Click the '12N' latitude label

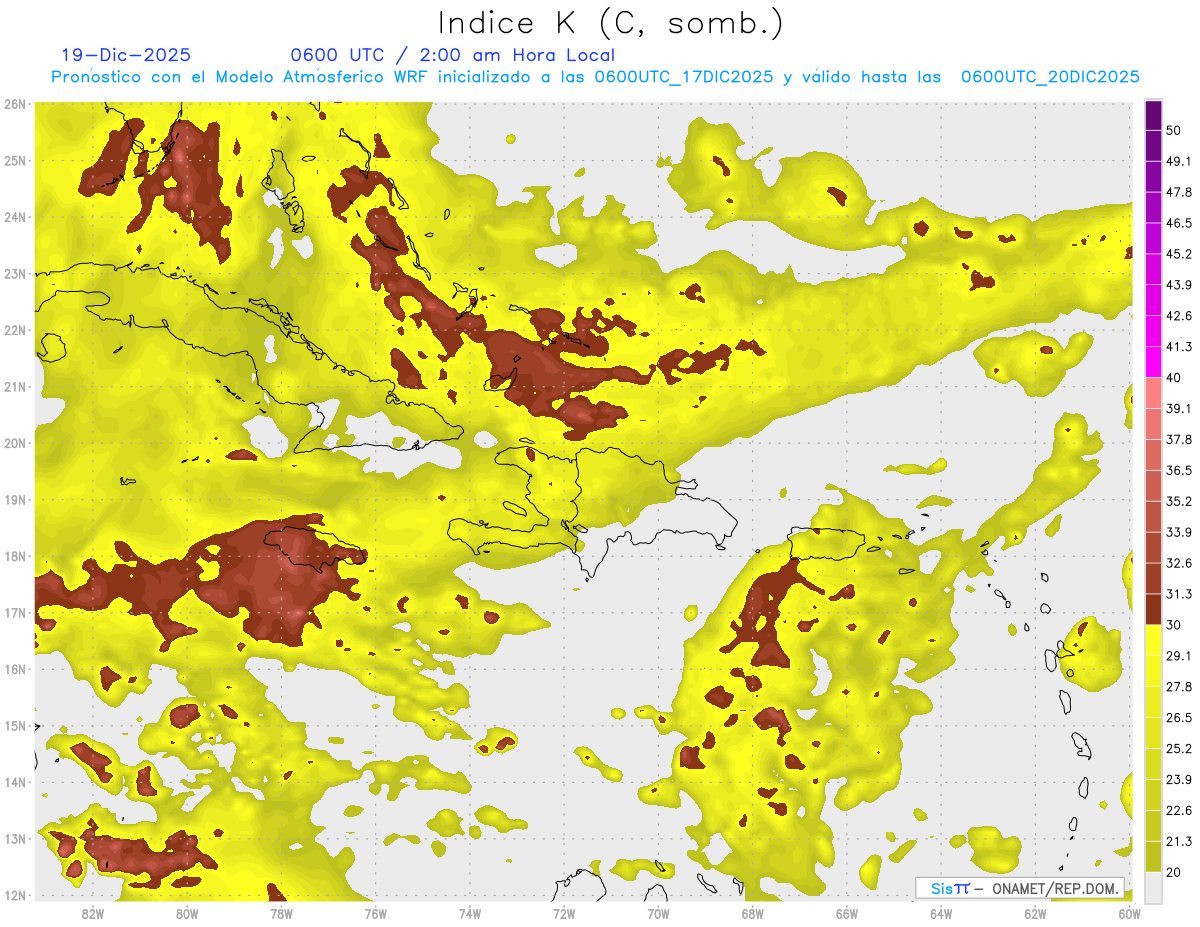[14, 895]
